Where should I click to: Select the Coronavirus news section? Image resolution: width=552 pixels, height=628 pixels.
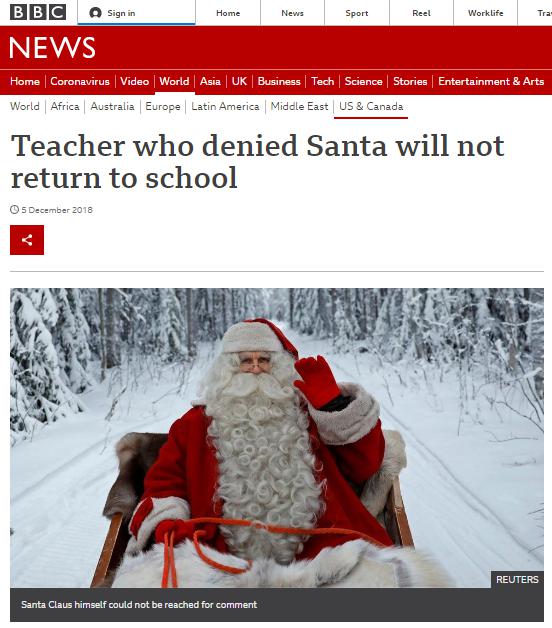(80, 81)
